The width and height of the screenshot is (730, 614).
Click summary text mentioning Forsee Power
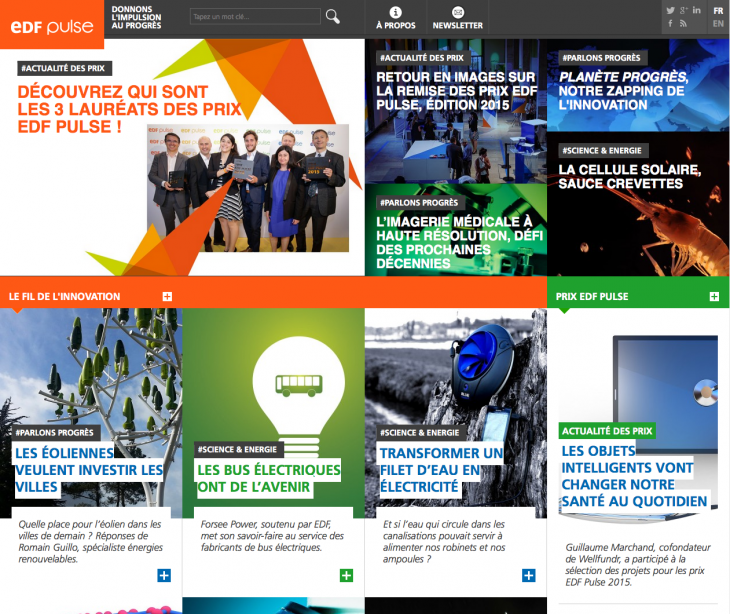272,536
